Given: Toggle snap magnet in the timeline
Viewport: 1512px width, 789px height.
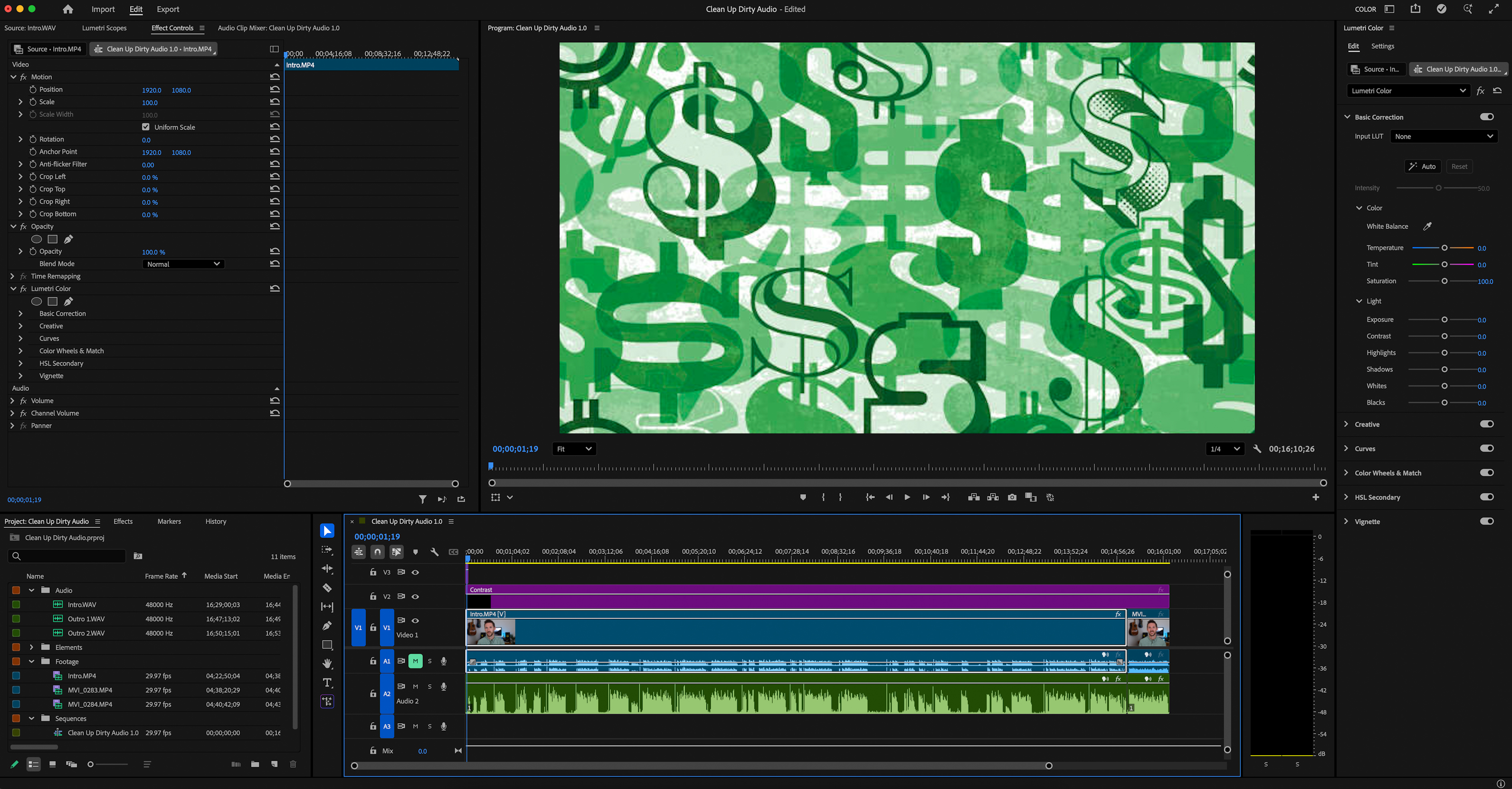Looking at the screenshot, I should point(377,552).
